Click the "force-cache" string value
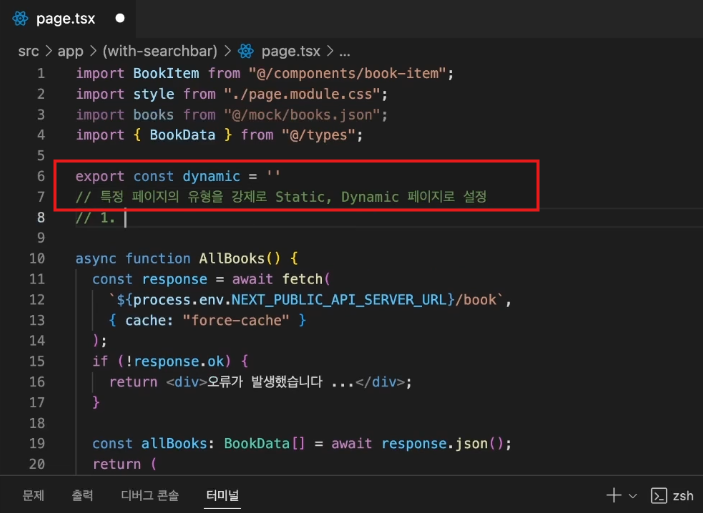Image resolution: width=703 pixels, height=513 pixels. tap(236, 321)
